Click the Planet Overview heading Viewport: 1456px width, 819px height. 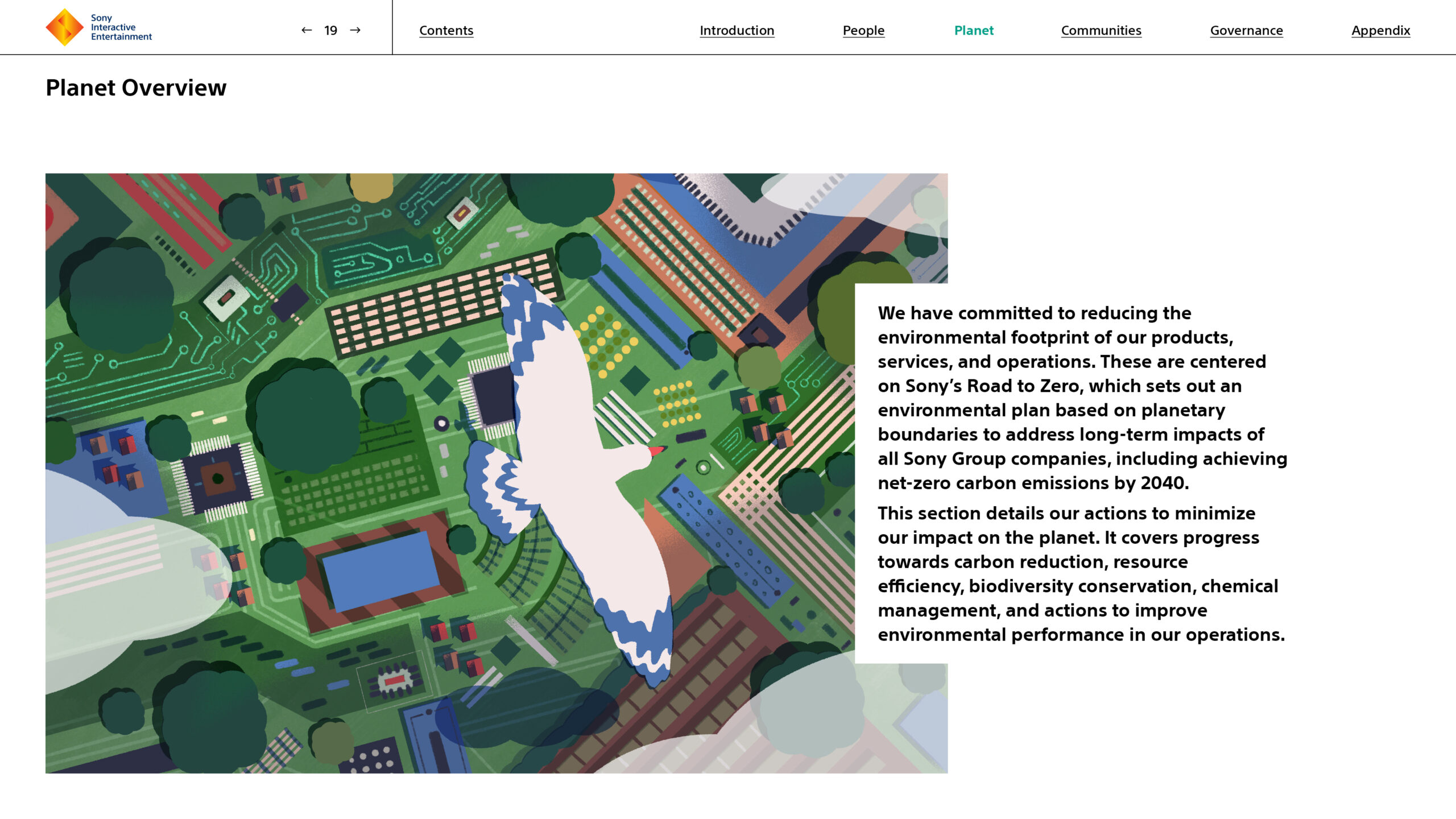(x=136, y=88)
